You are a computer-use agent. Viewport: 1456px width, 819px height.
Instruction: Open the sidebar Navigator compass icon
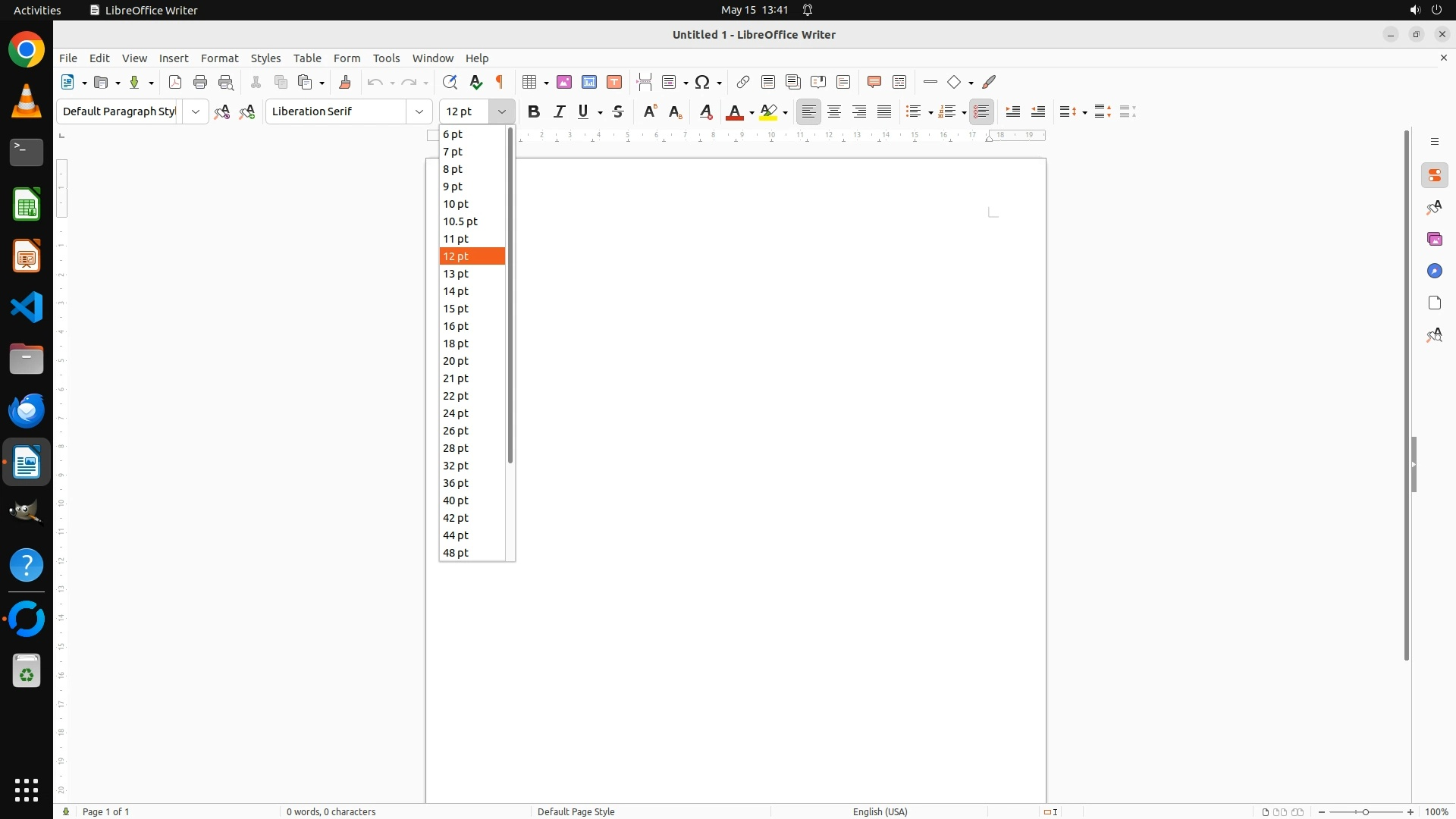[x=1434, y=271]
